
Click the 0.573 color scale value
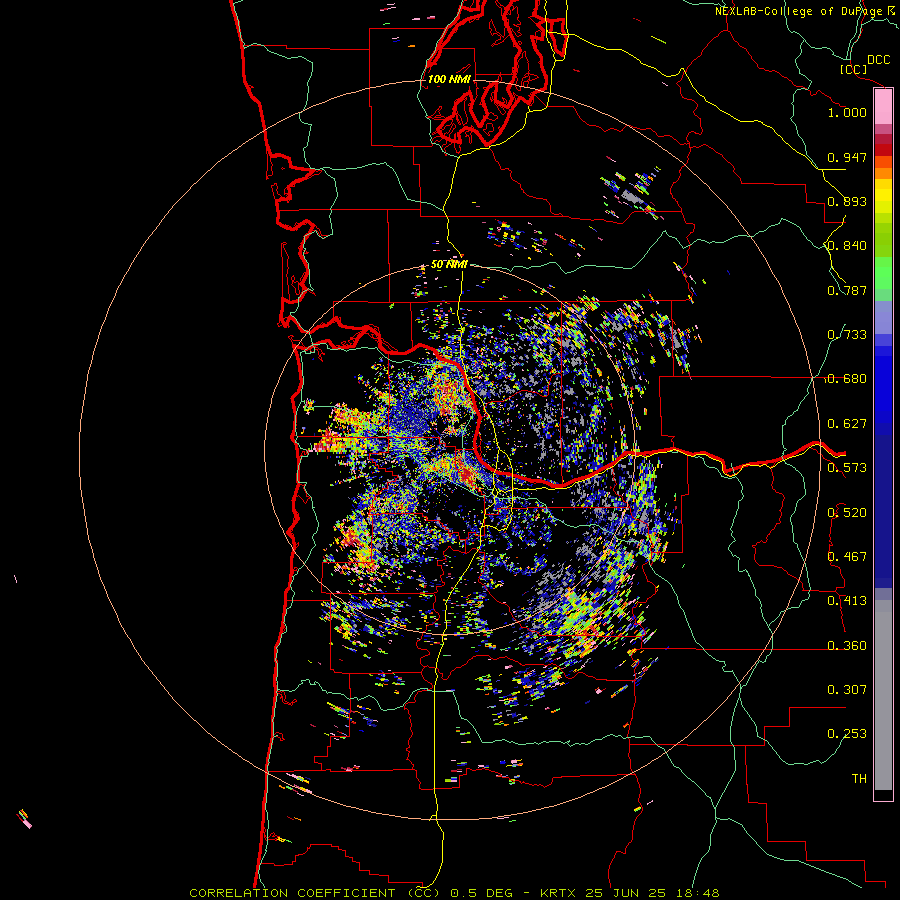click(x=847, y=468)
